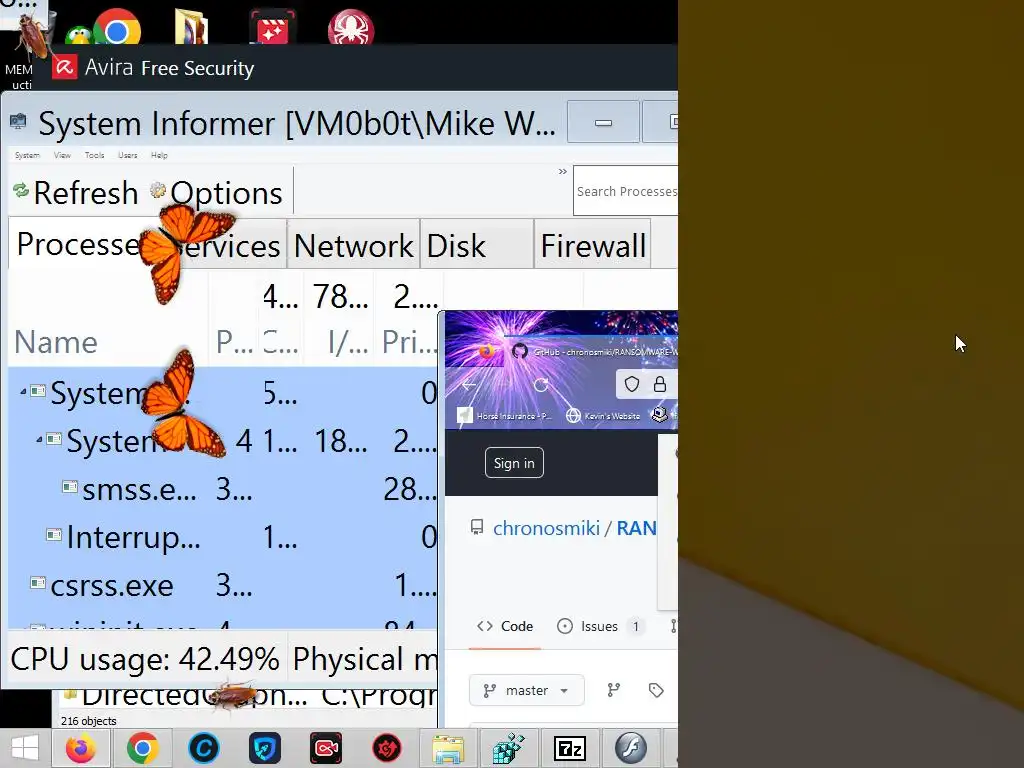Open the Kevin's Website bookmark

[x=602, y=415]
